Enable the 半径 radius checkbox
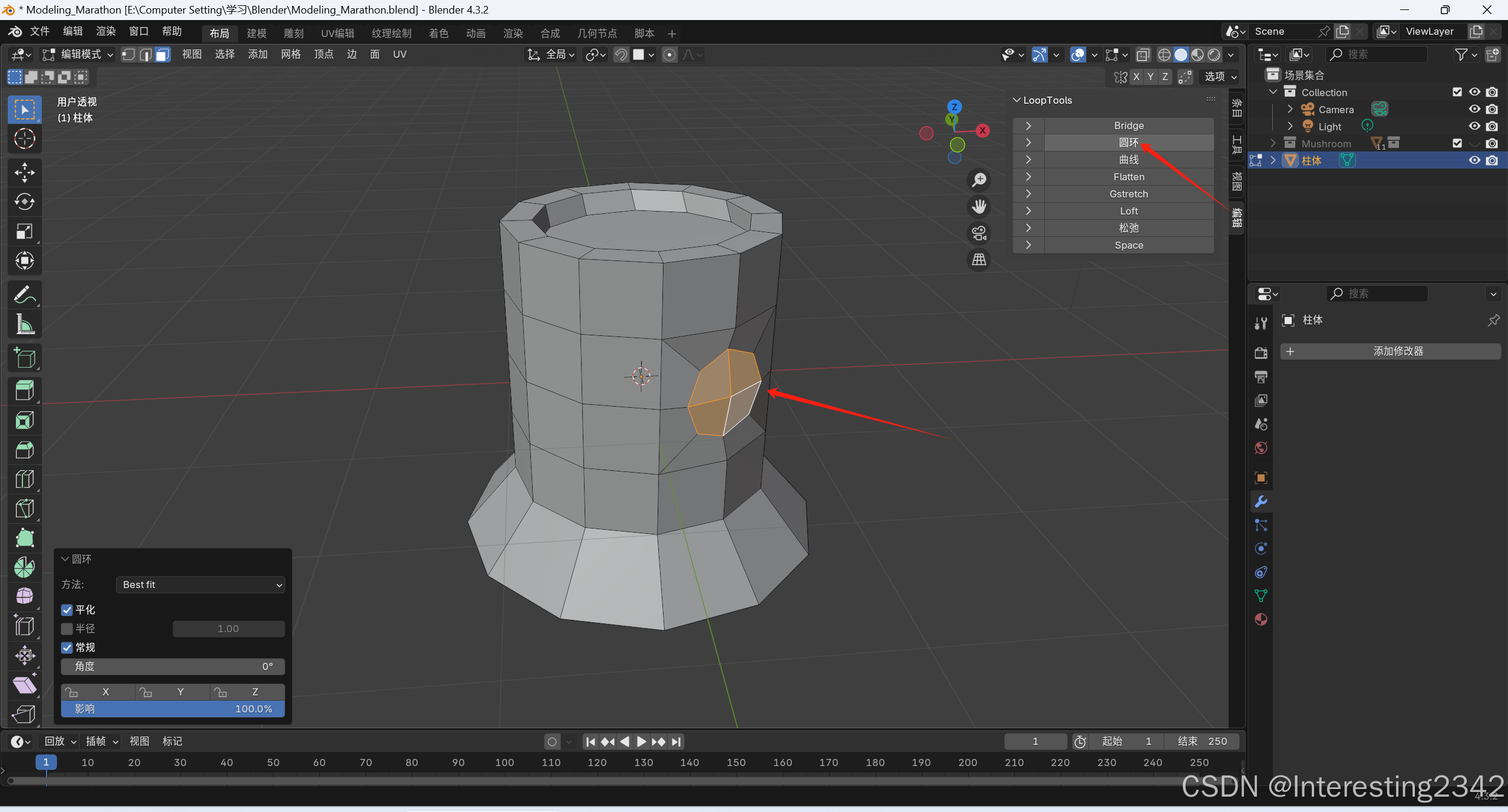 [x=67, y=629]
